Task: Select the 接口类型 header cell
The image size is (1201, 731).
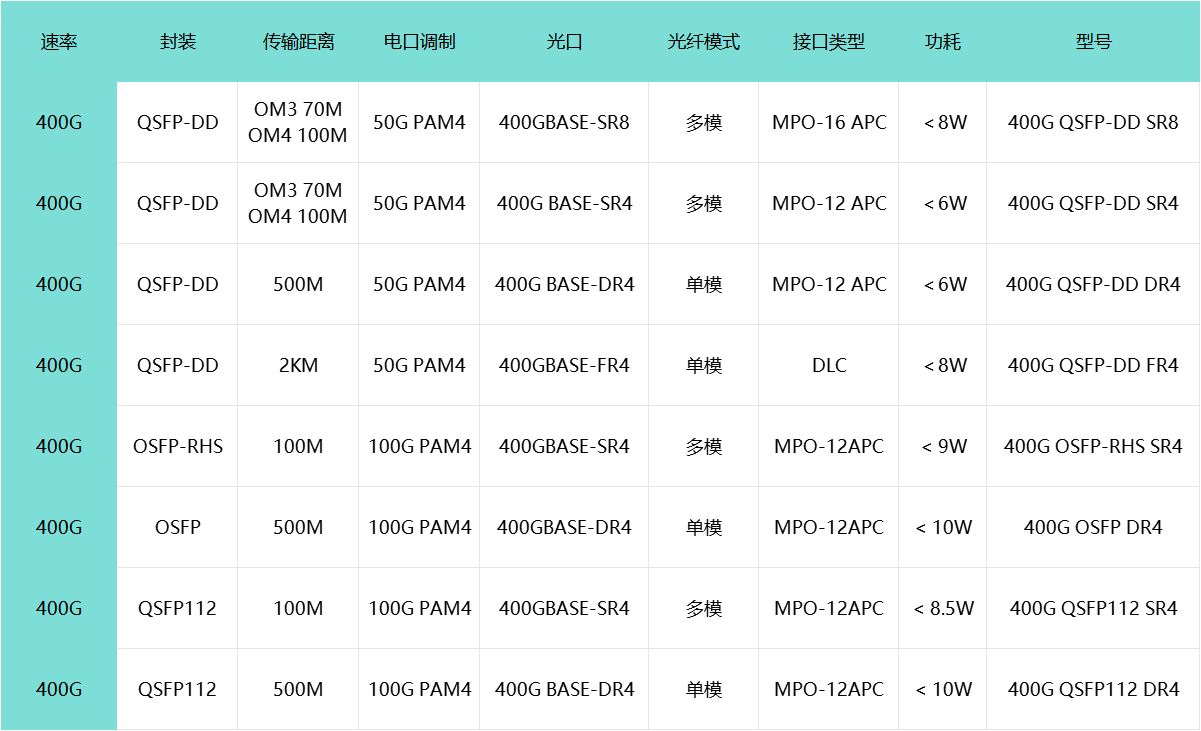Action: tap(828, 42)
